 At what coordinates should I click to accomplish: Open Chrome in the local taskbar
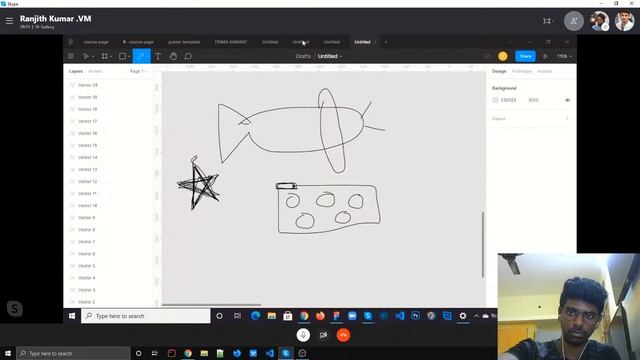point(188,353)
